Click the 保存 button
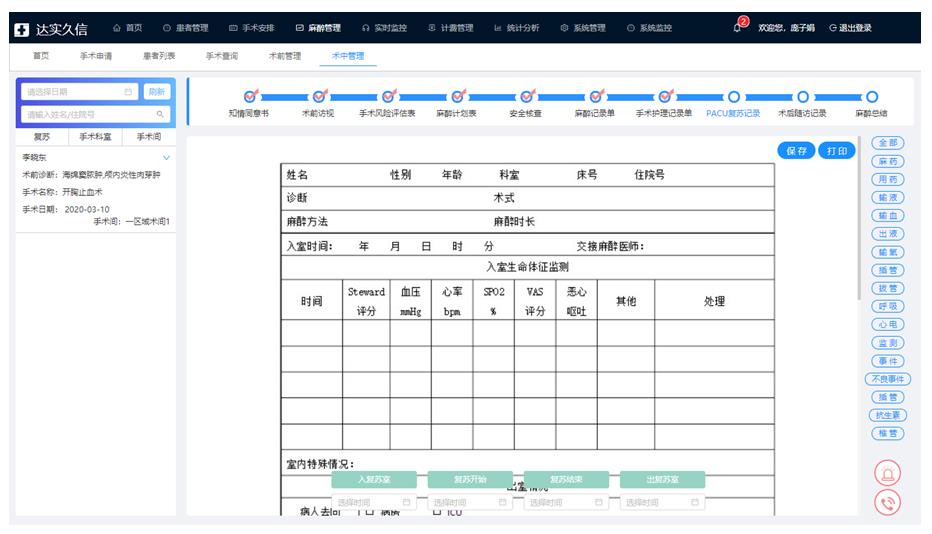Image resolution: width=932 pixels, height=534 pixels. coord(796,151)
